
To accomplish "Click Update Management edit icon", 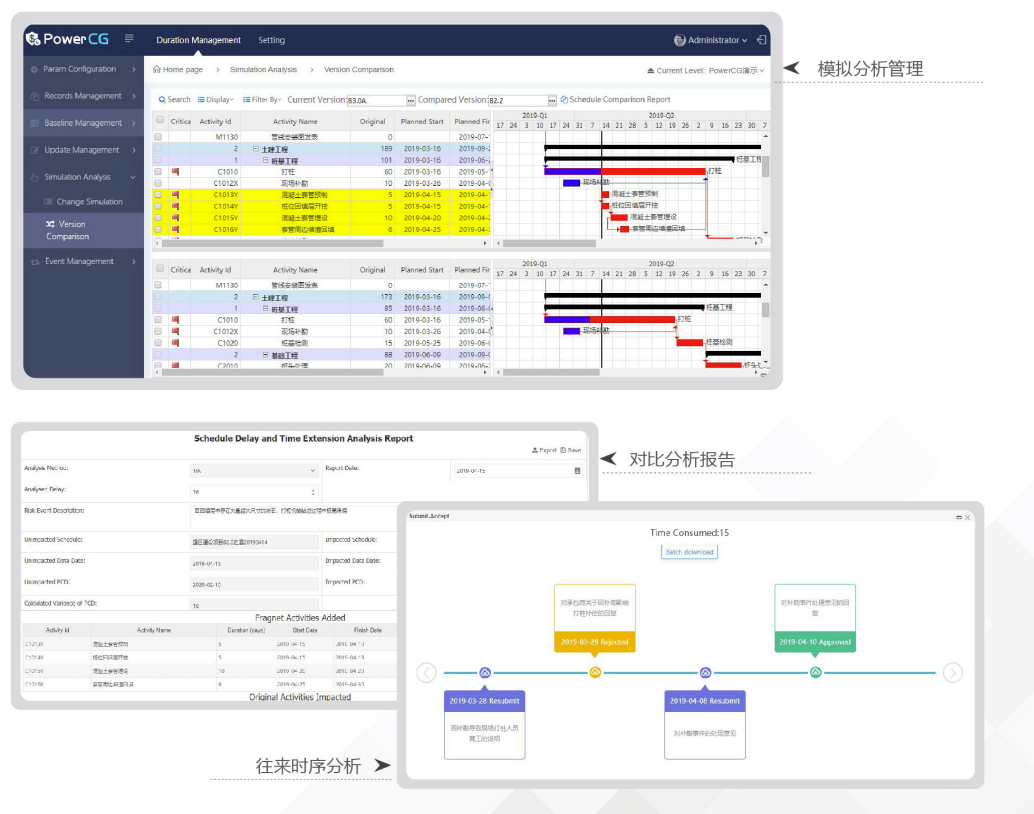I will click(35, 150).
